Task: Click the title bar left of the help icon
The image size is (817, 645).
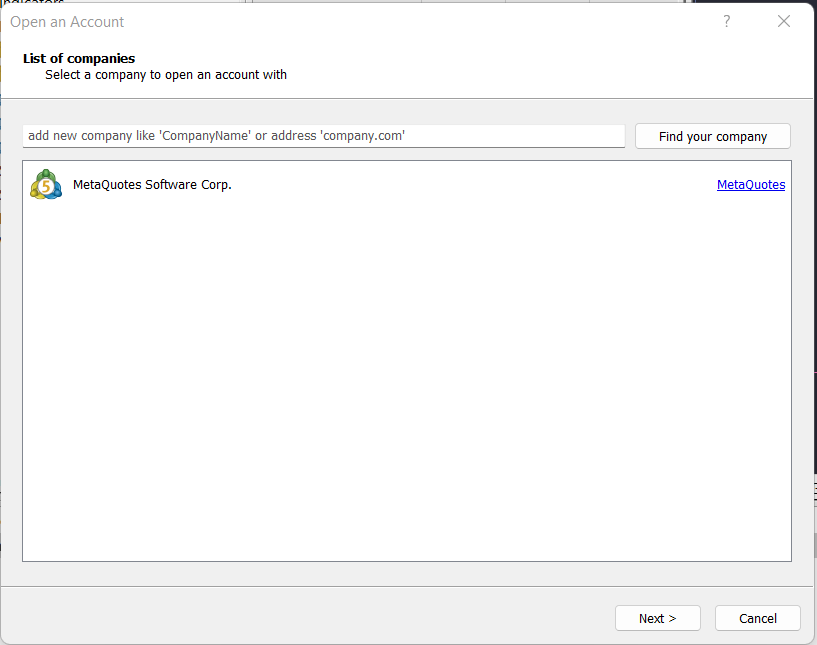Action: point(417,21)
